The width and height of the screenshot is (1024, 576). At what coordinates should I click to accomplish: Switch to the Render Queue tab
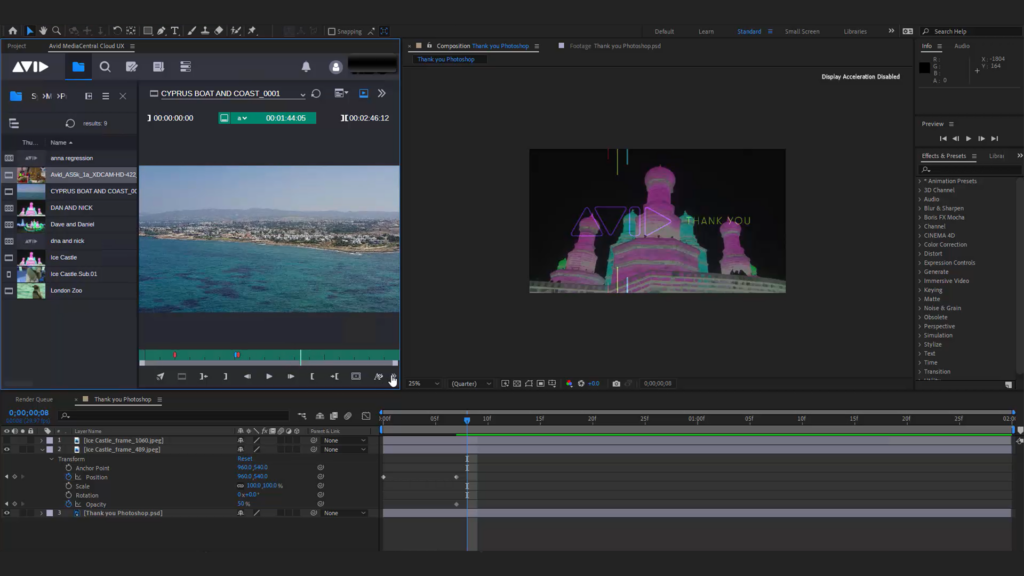[x=34, y=399]
